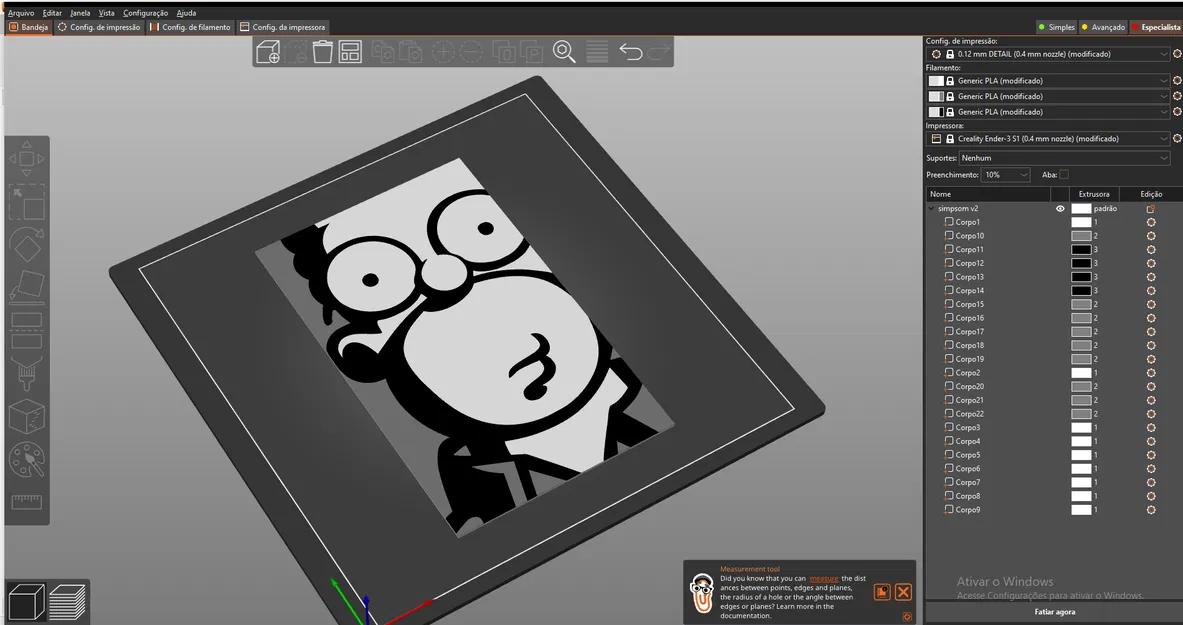Switch to Especialista mode
Viewport: 1183px width, 625px height.
tap(1156, 27)
